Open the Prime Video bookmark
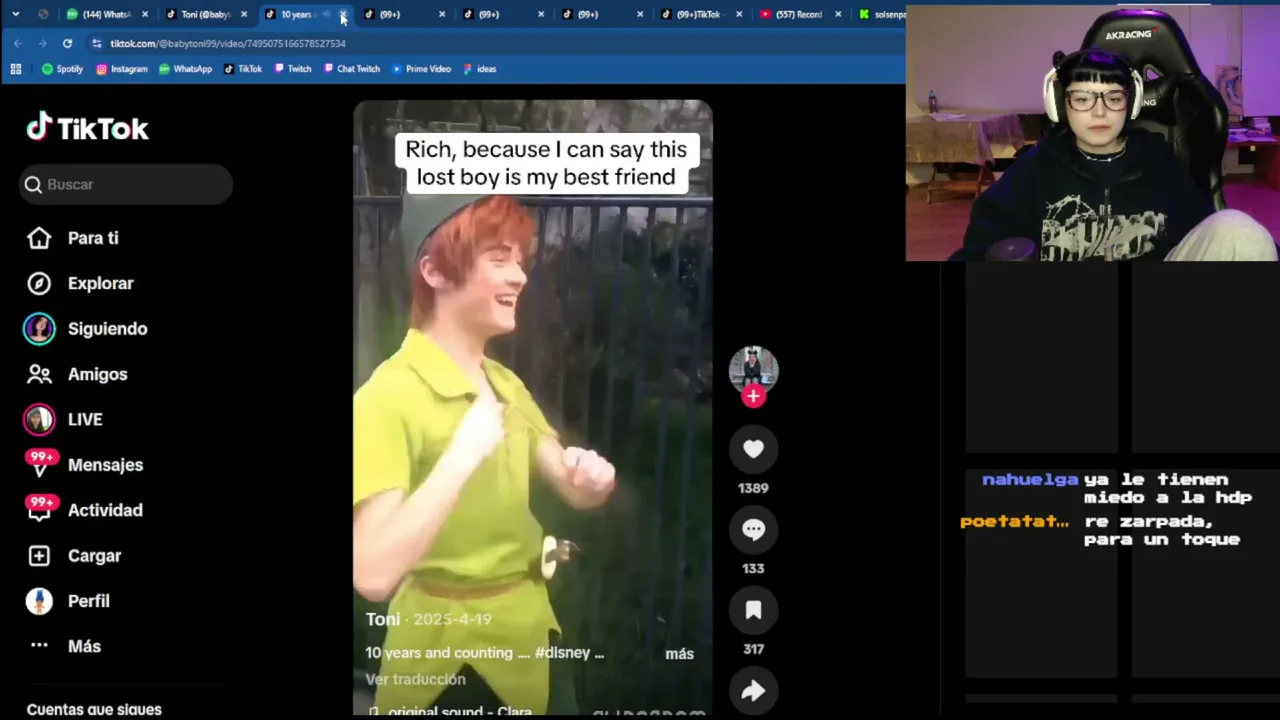The width and height of the screenshot is (1280, 720). (x=422, y=69)
